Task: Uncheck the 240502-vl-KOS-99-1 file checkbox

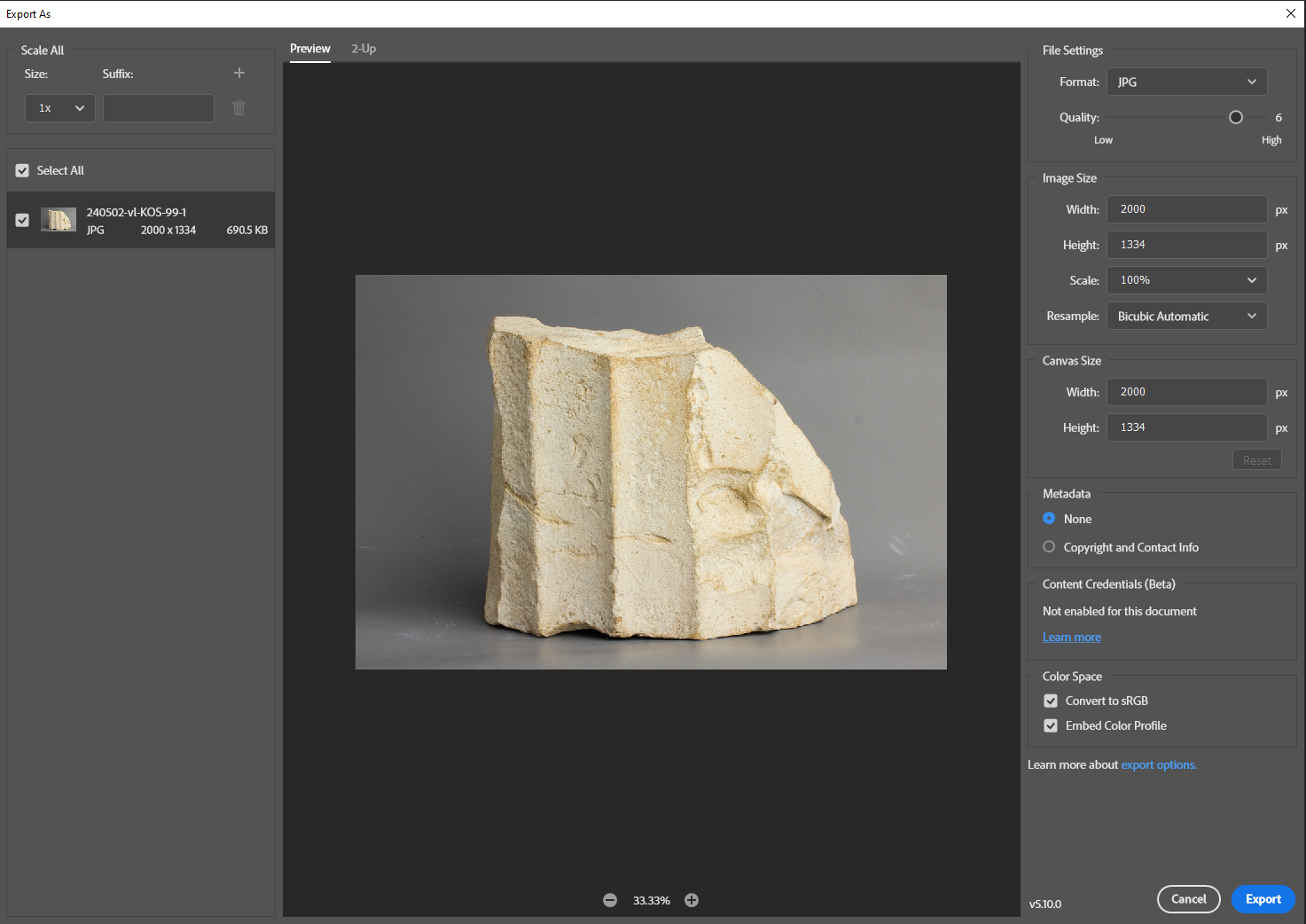Action: pos(22,220)
